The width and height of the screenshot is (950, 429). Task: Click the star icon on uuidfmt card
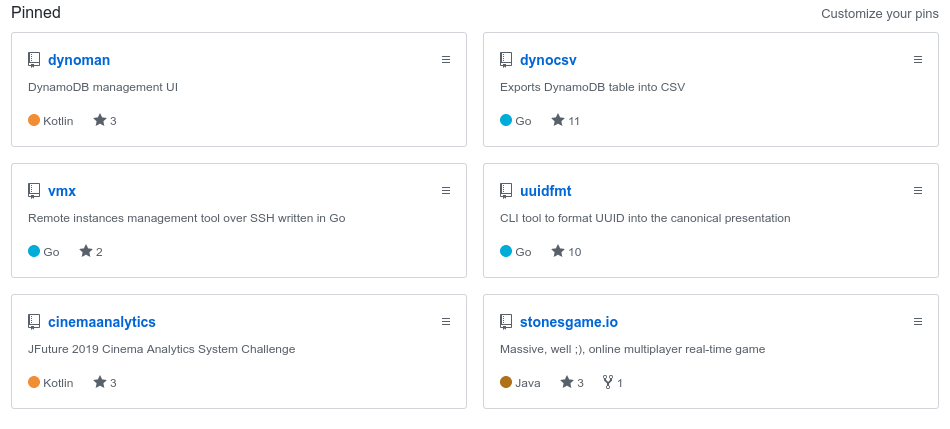coord(558,251)
